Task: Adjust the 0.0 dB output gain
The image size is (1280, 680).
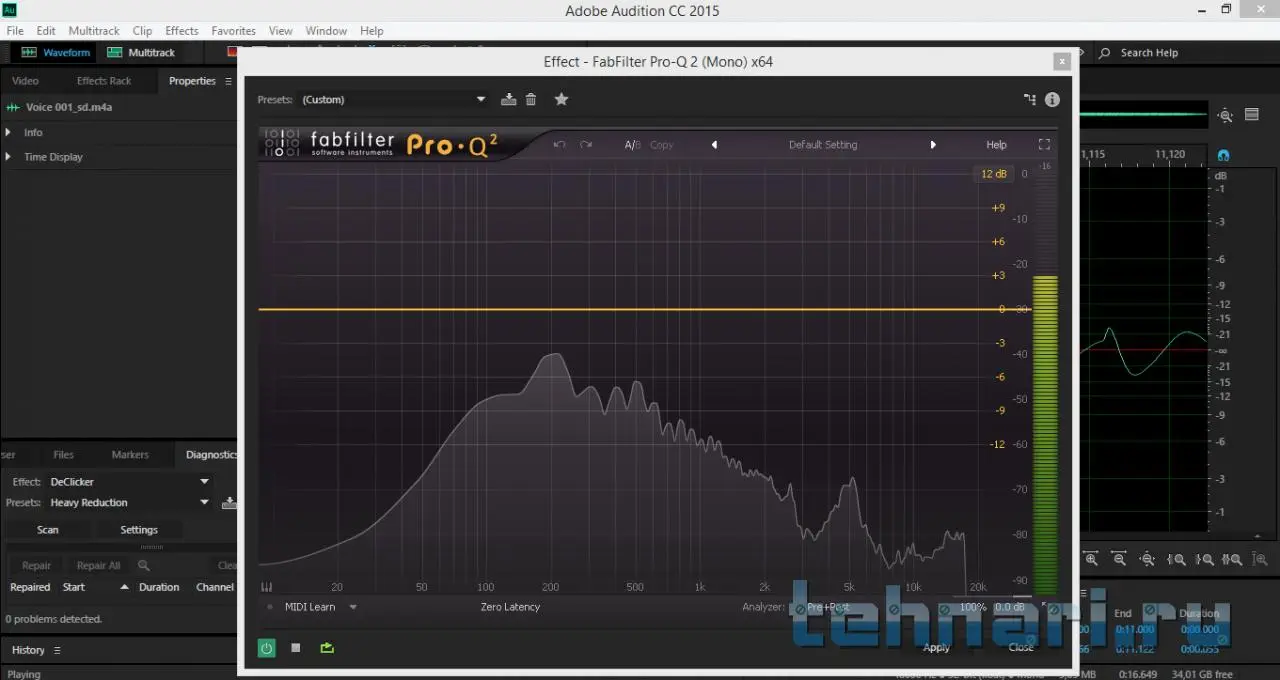Action: (1009, 607)
